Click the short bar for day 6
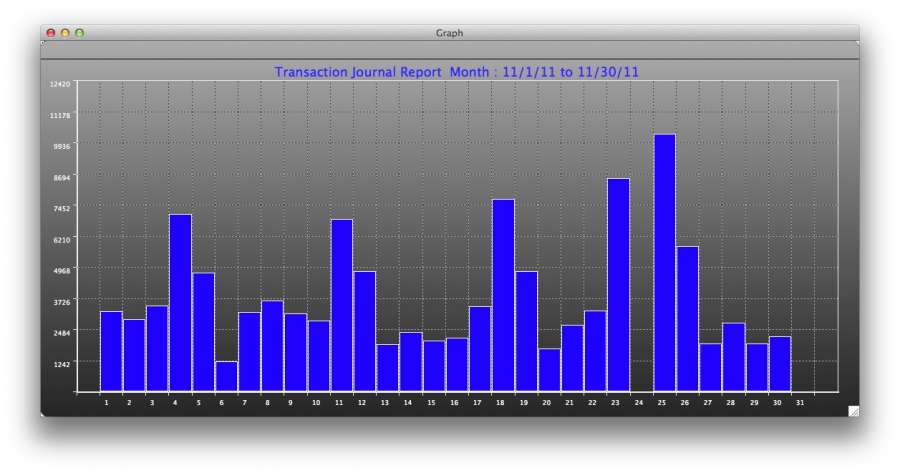Screen dimensions: 900x473 coord(226,376)
